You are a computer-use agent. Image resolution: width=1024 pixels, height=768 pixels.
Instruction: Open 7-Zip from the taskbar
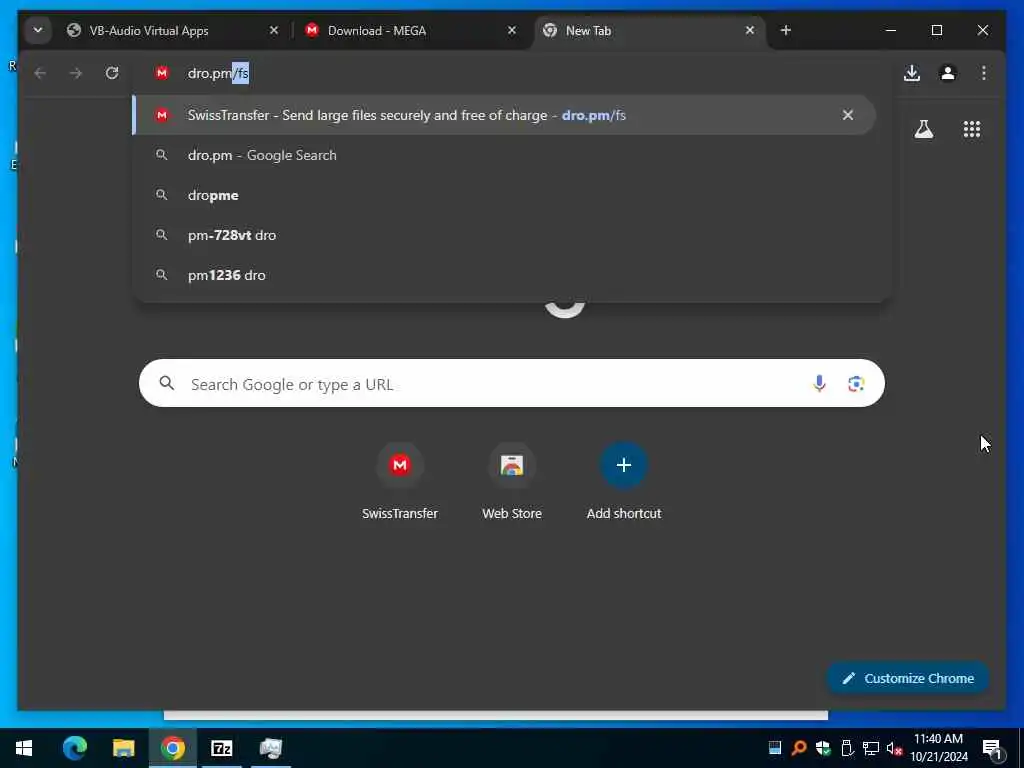[221, 748]
